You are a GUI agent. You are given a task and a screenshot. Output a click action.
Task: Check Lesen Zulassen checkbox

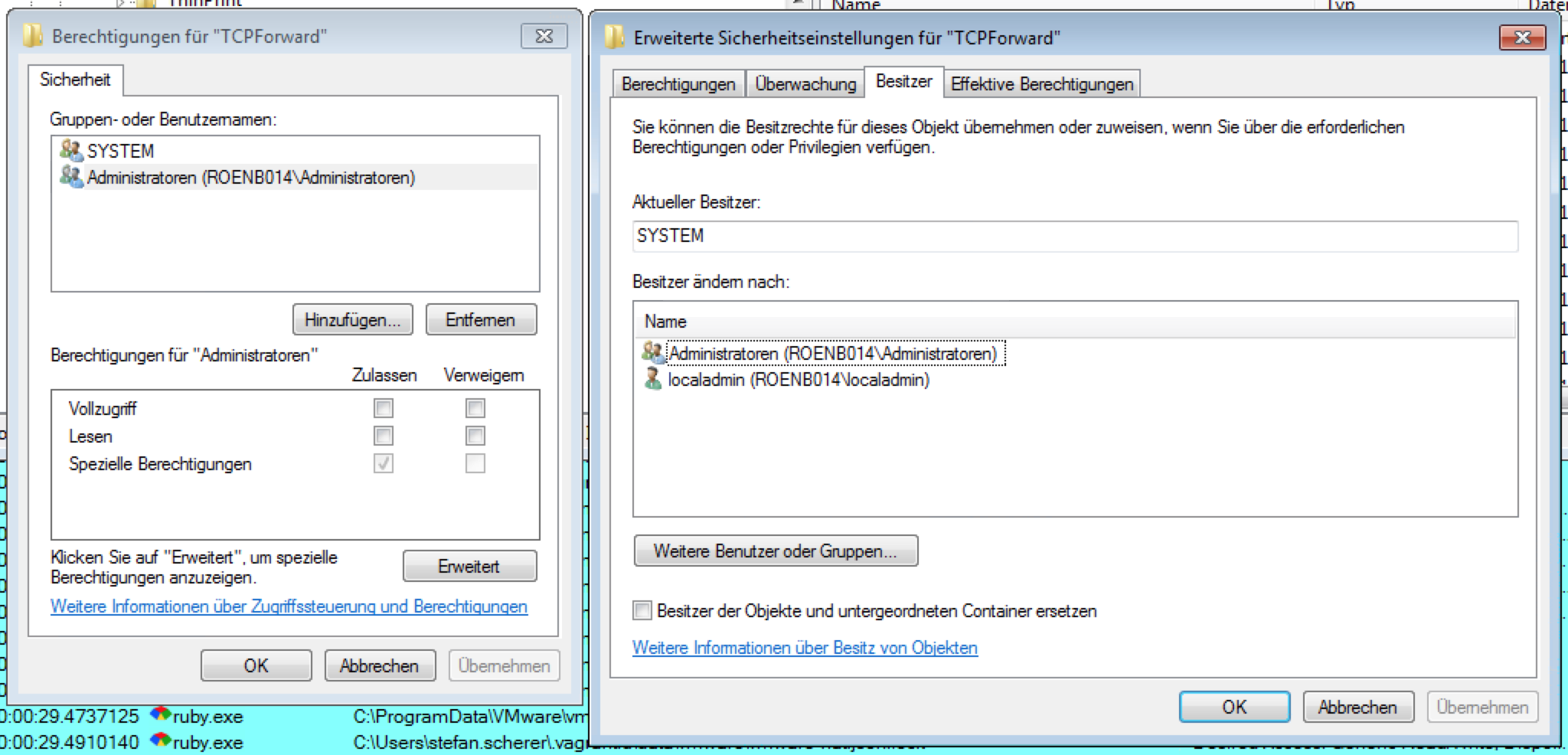[384, 436]
